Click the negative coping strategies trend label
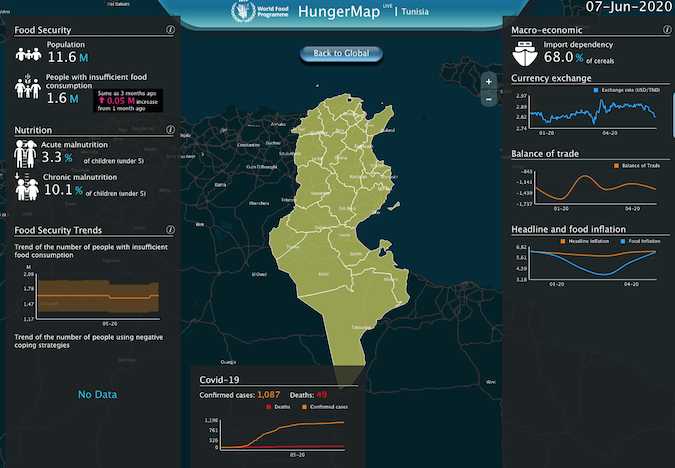The width and height of the screenshot is (675, 468). 89,341
